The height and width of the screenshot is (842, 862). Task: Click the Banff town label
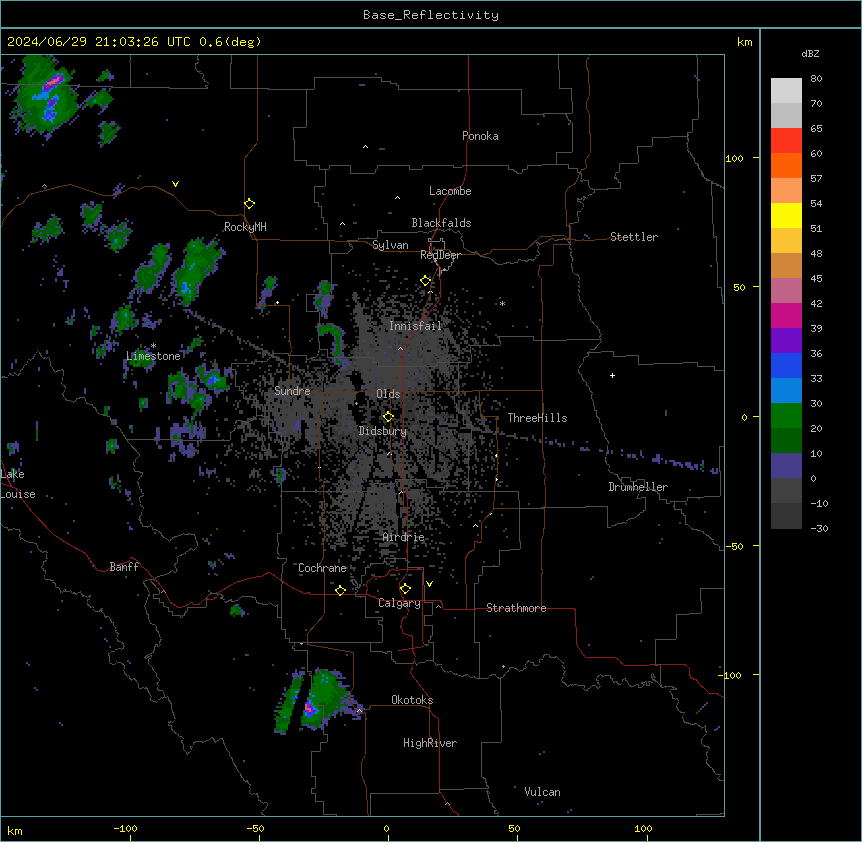[x=124, y=567]
